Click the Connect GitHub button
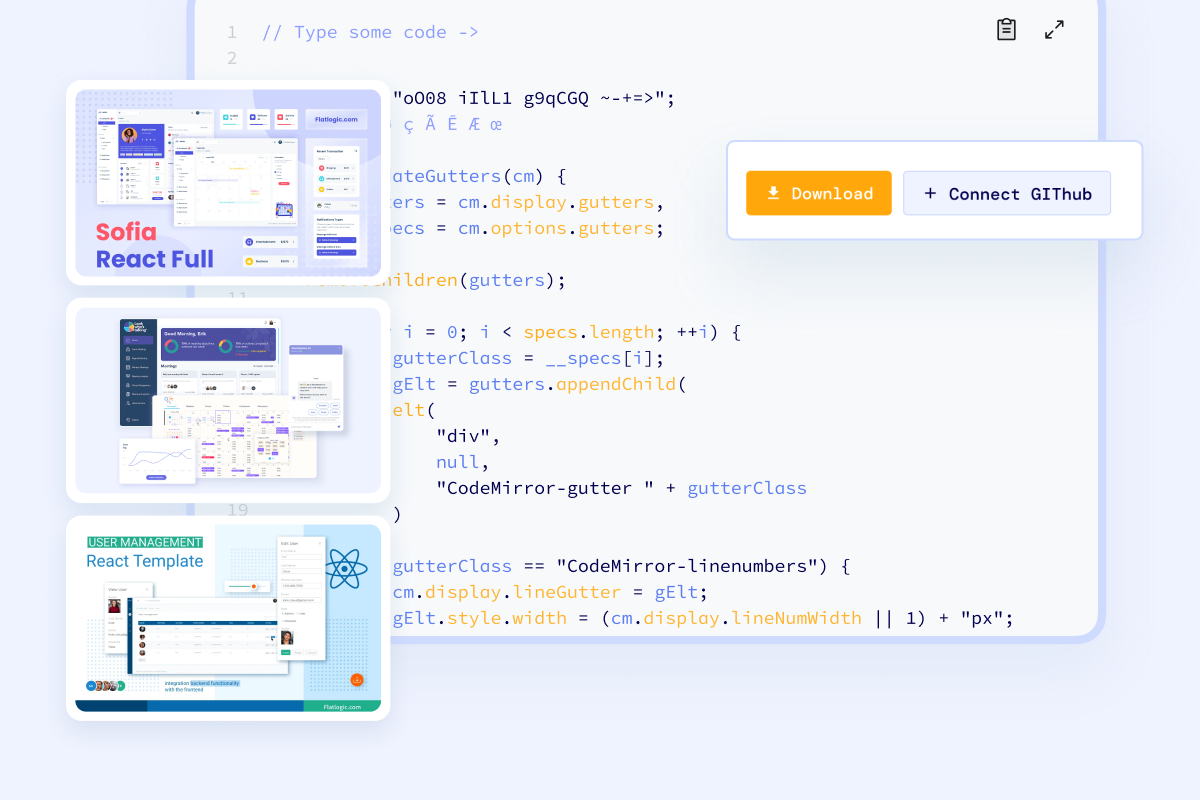1200x800 pixels. pyautogui.click(x=1007, y=193)
